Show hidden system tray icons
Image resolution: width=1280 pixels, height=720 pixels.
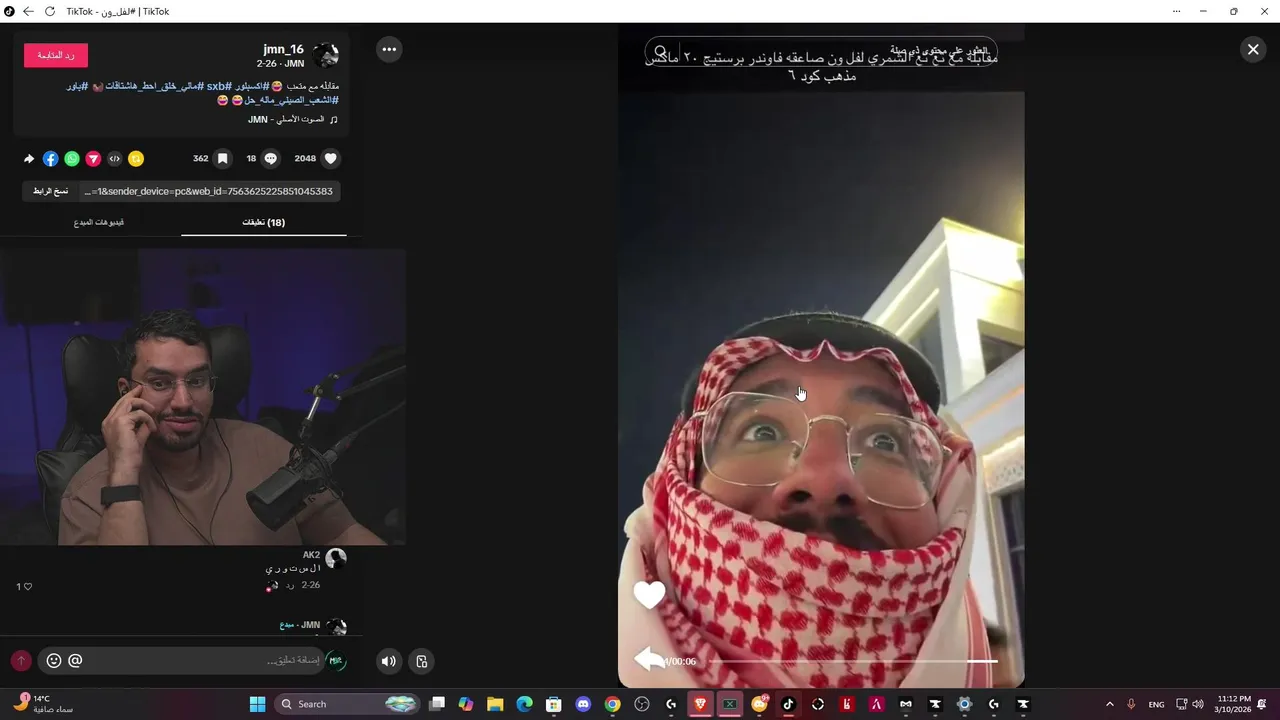coord(1109,704)
